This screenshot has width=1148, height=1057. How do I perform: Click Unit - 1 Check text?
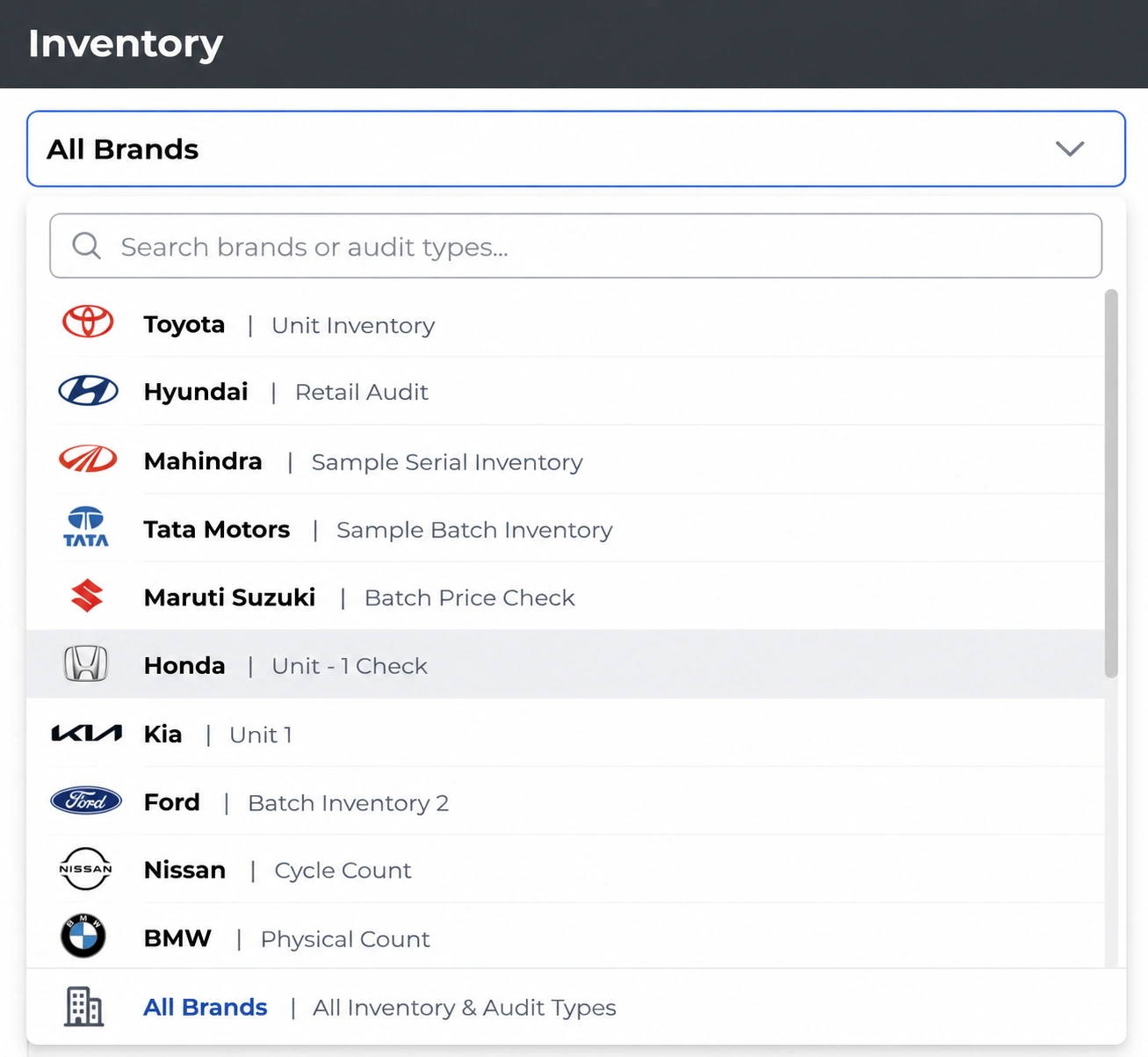point(350,666)
